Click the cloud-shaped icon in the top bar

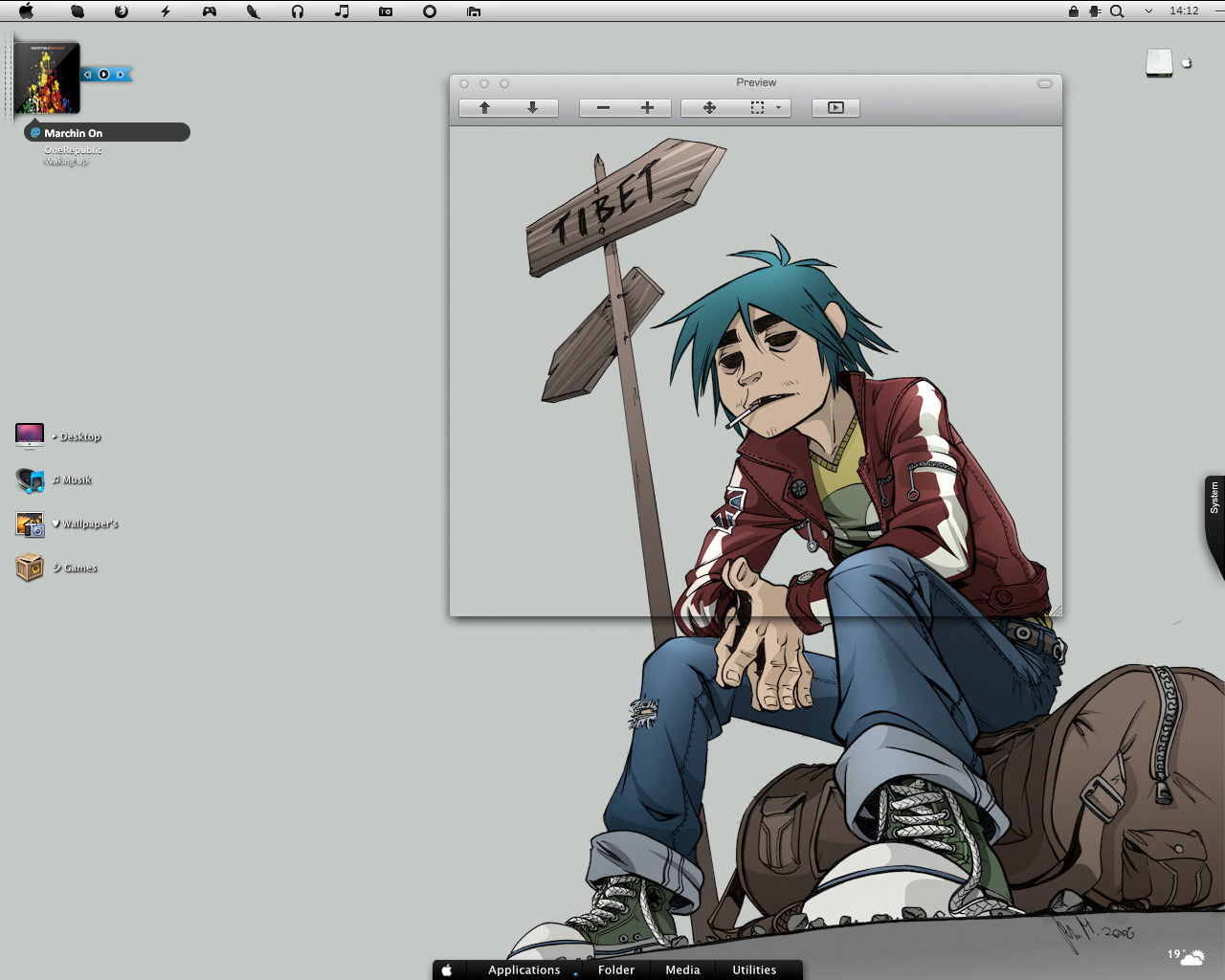coord(78,11)
